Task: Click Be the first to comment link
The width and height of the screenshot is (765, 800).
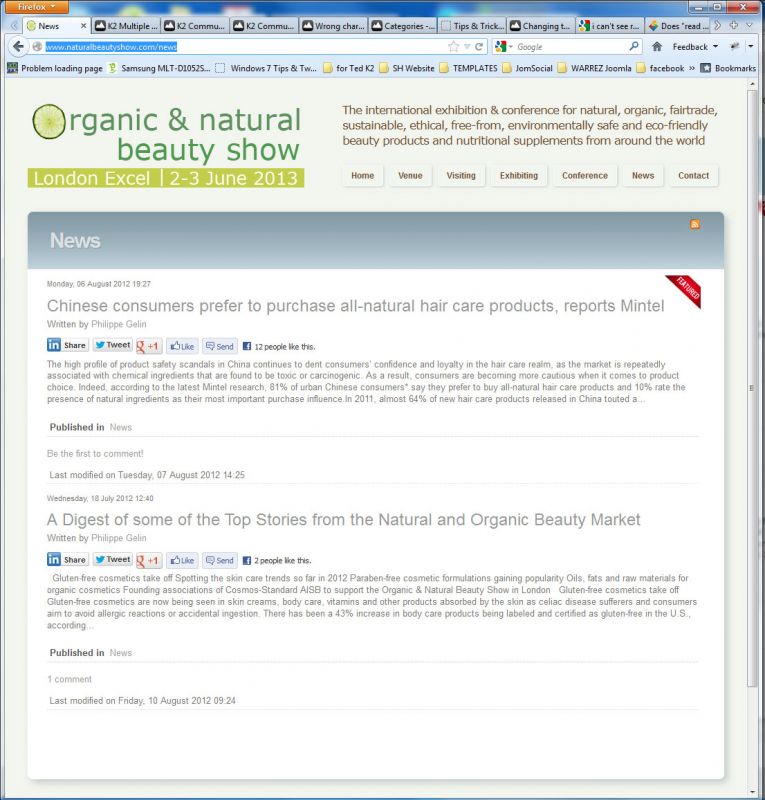Action: 95,454
